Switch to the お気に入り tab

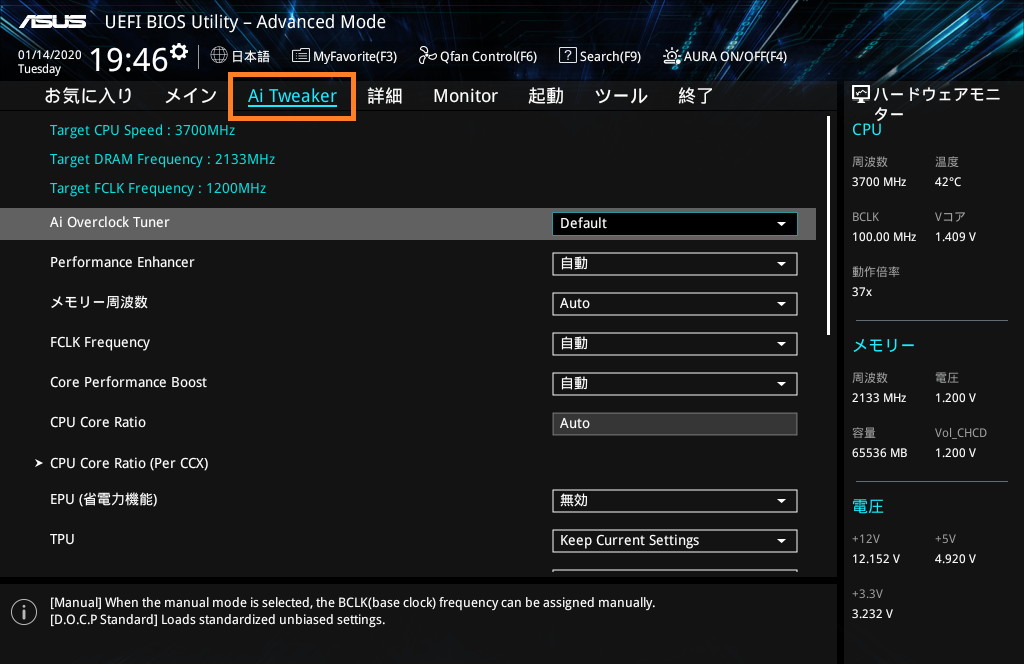(89, 96)
